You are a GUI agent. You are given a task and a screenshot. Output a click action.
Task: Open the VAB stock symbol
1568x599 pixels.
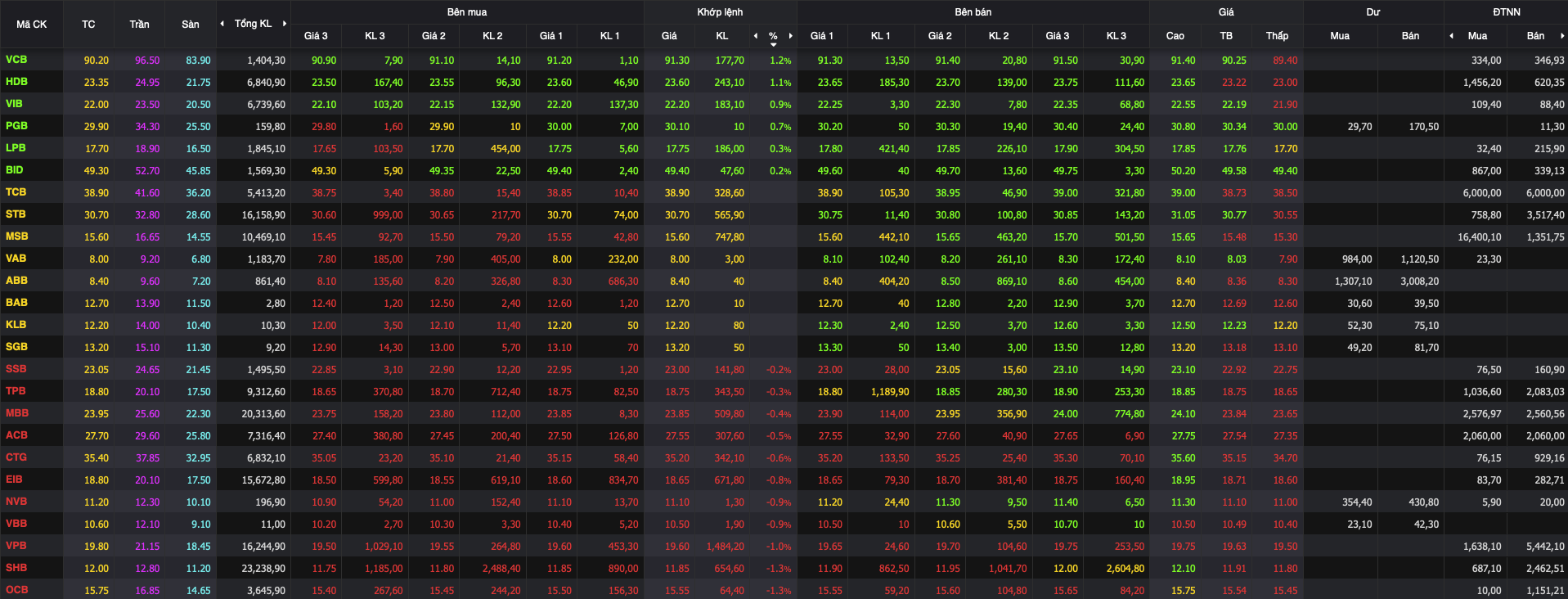16,259
